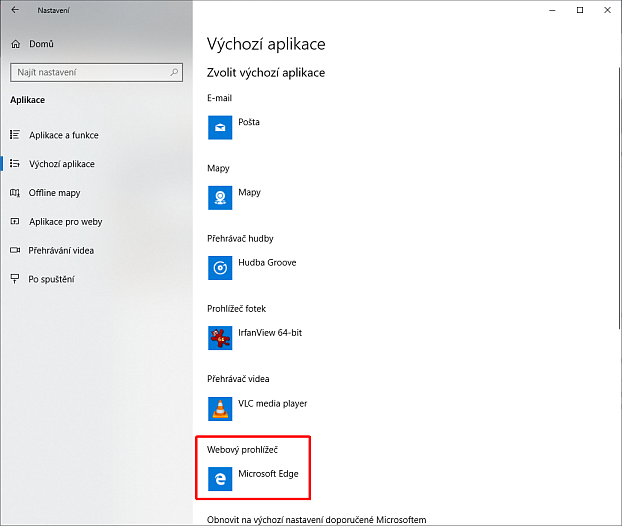This screenshot has height=526, width=622.
Task: Click the Přehrávač hudby category label
Action: (x=240, y=239)
